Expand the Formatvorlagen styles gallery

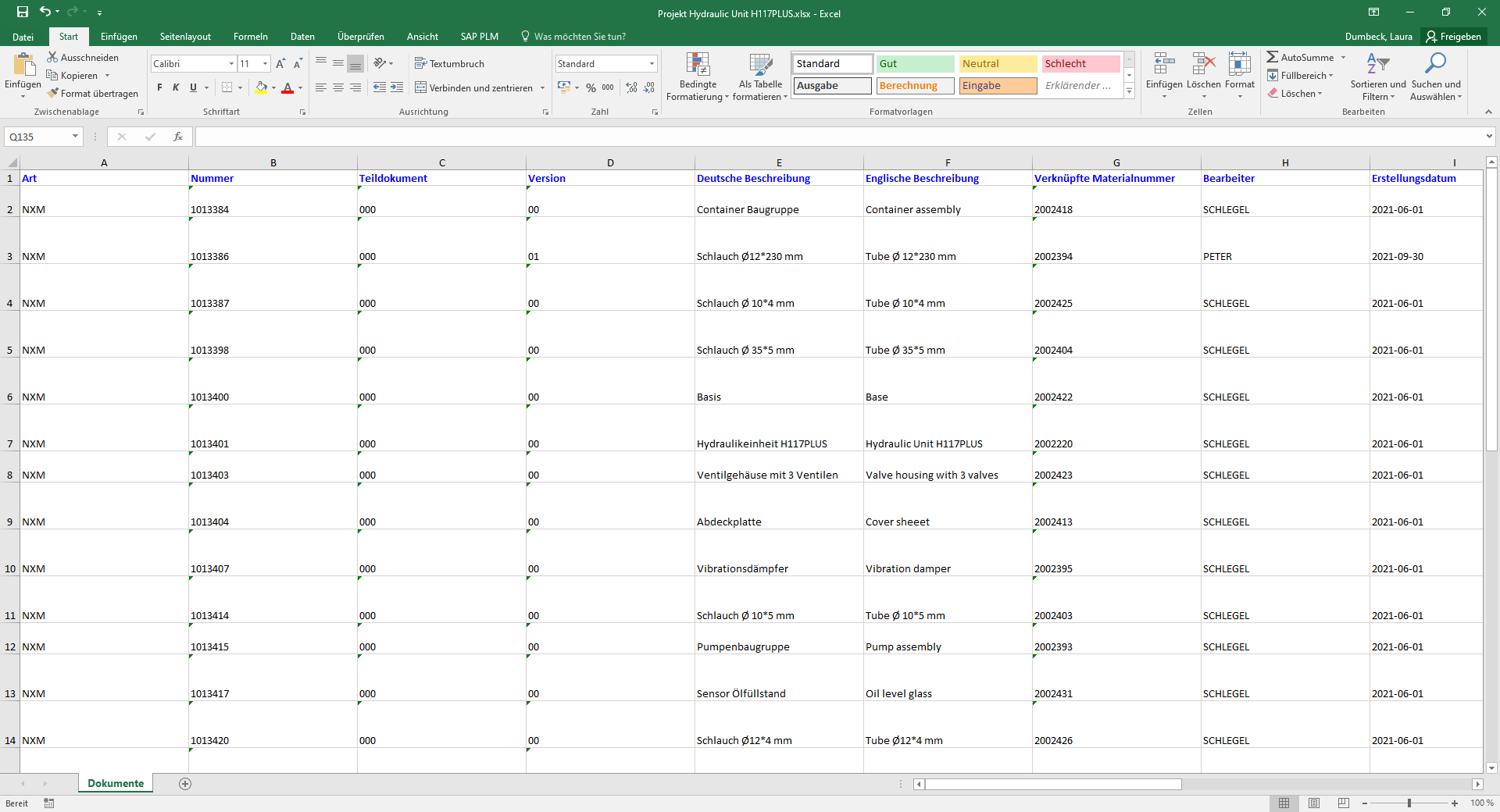[1129, 91]
